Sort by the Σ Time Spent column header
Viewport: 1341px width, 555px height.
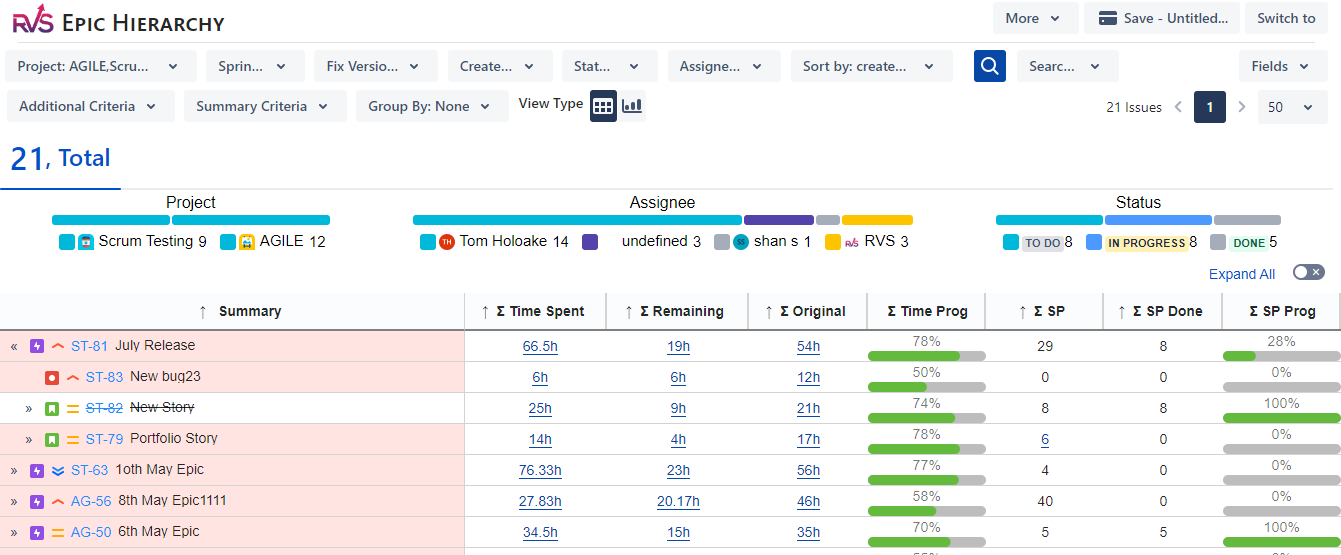pyautogui.click(x=535, y=311)
